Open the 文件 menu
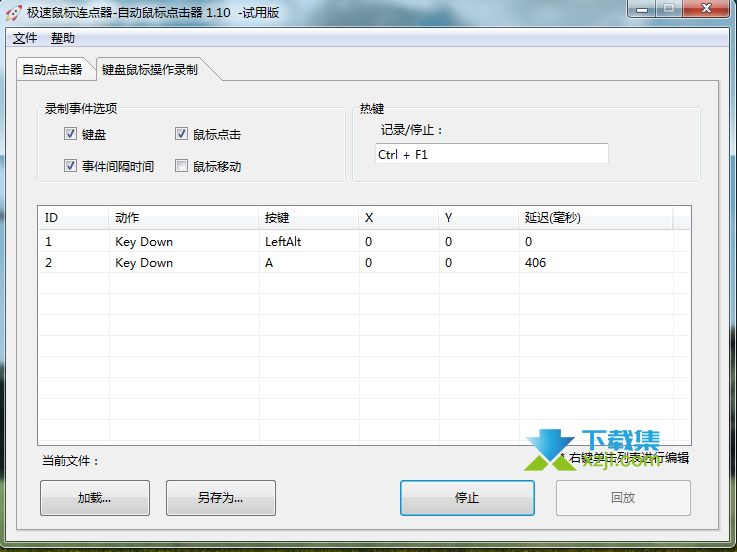Screen dimensions: 737x552 pyautogui.click(x=25, y=38)
